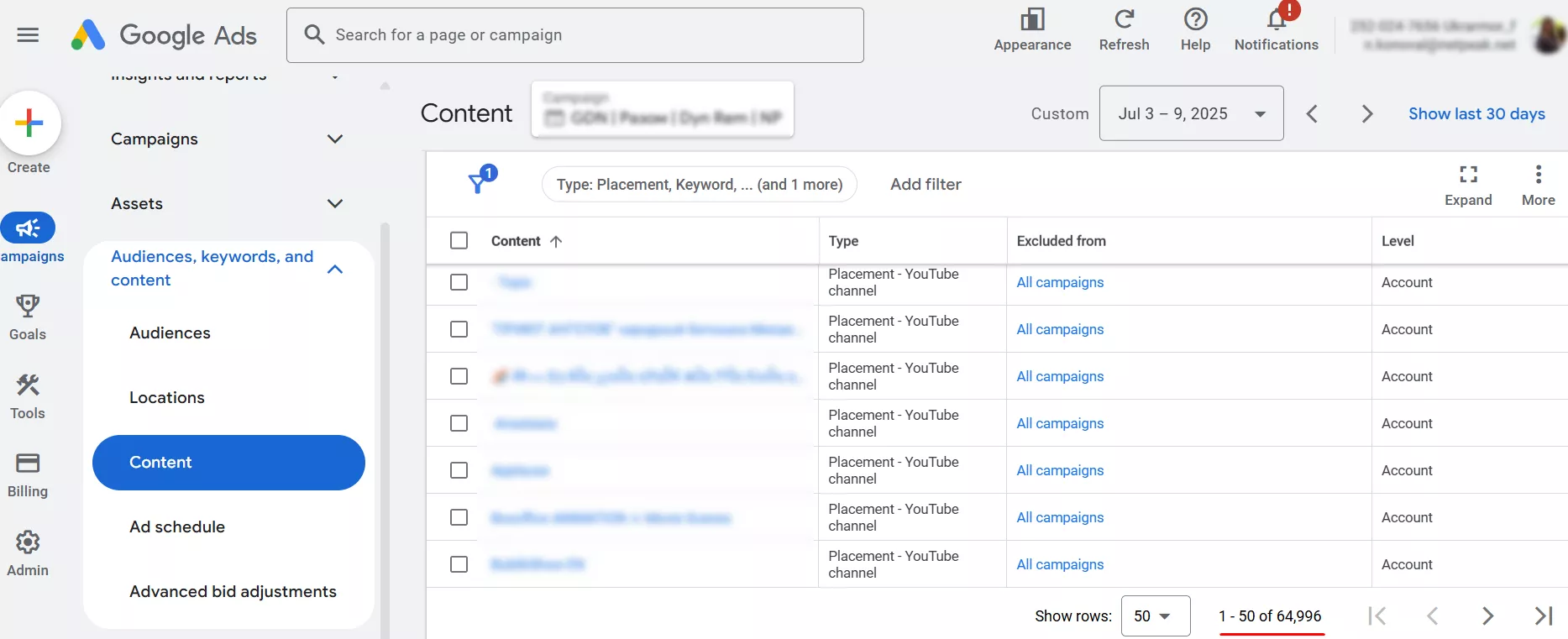1568x639 pixels.
Task: Click the search field for campaigns
Action: [574, 35]
